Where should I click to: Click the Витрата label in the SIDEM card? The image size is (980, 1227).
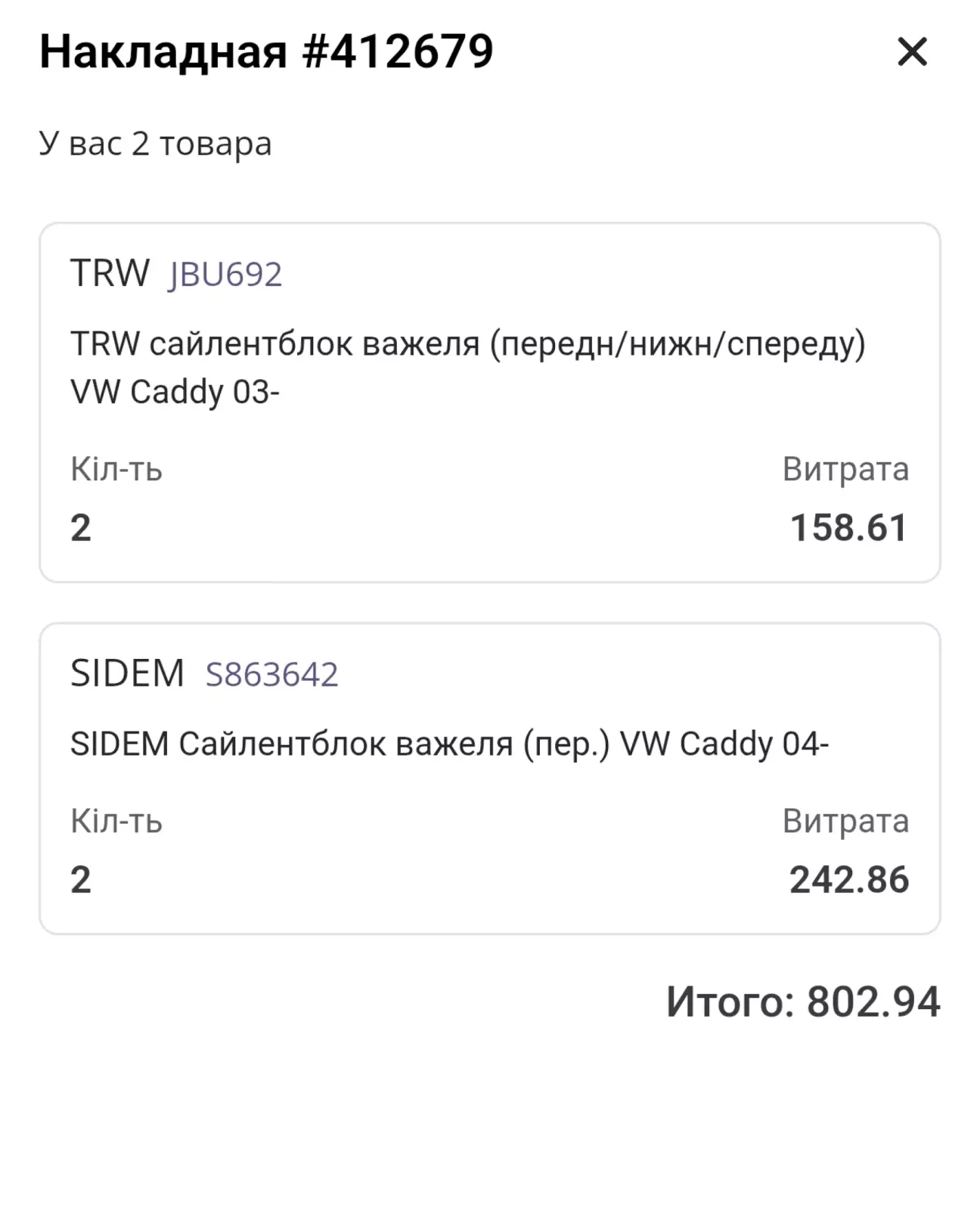click(845, 821)
